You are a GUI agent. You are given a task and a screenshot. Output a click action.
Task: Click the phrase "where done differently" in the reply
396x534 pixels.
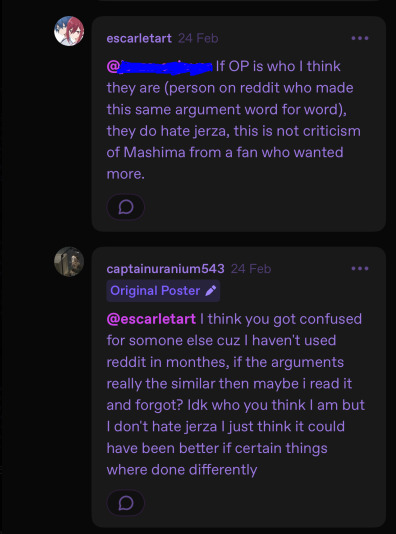coord(182,470)
